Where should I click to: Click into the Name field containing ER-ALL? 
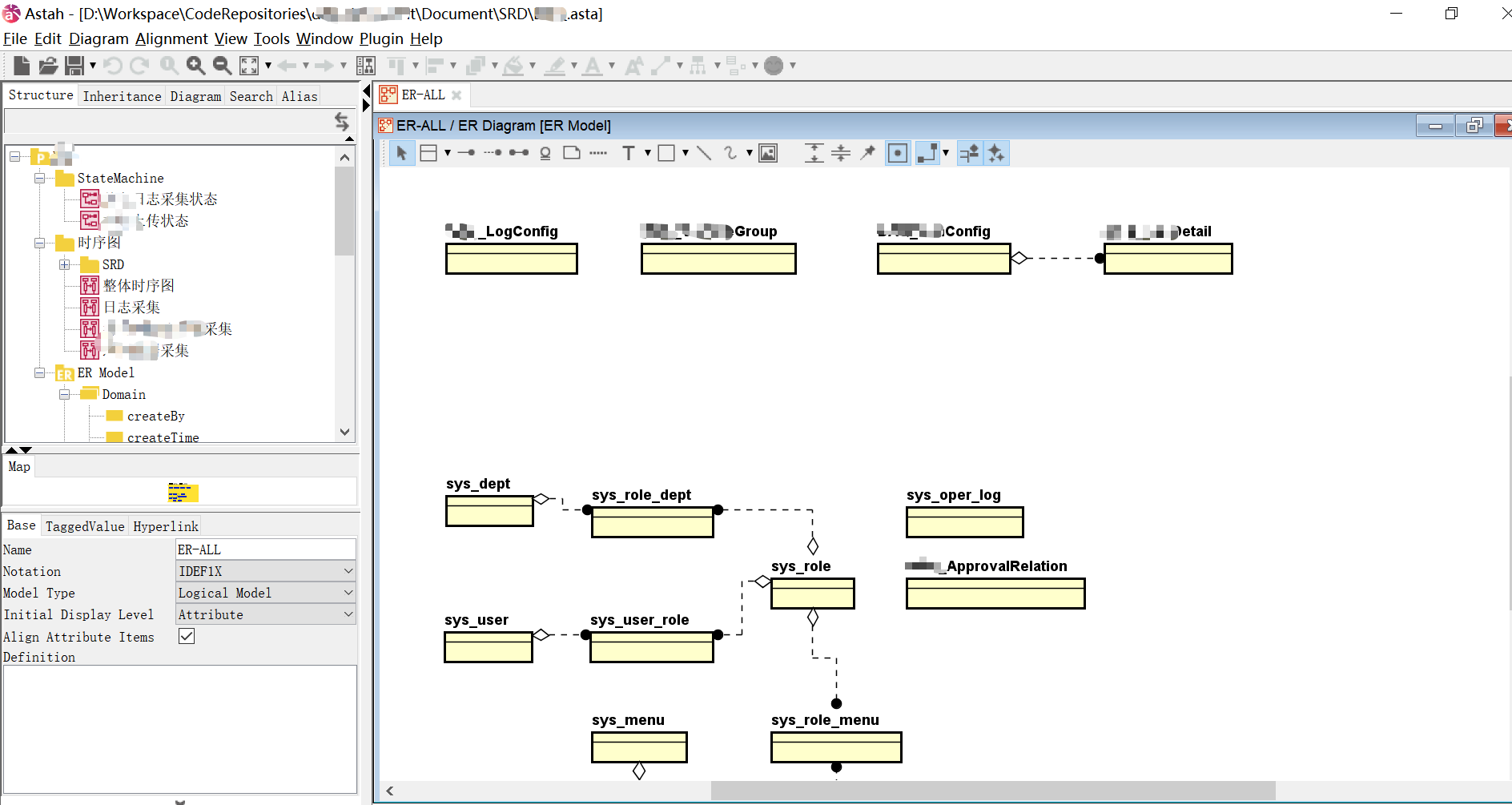266,549
